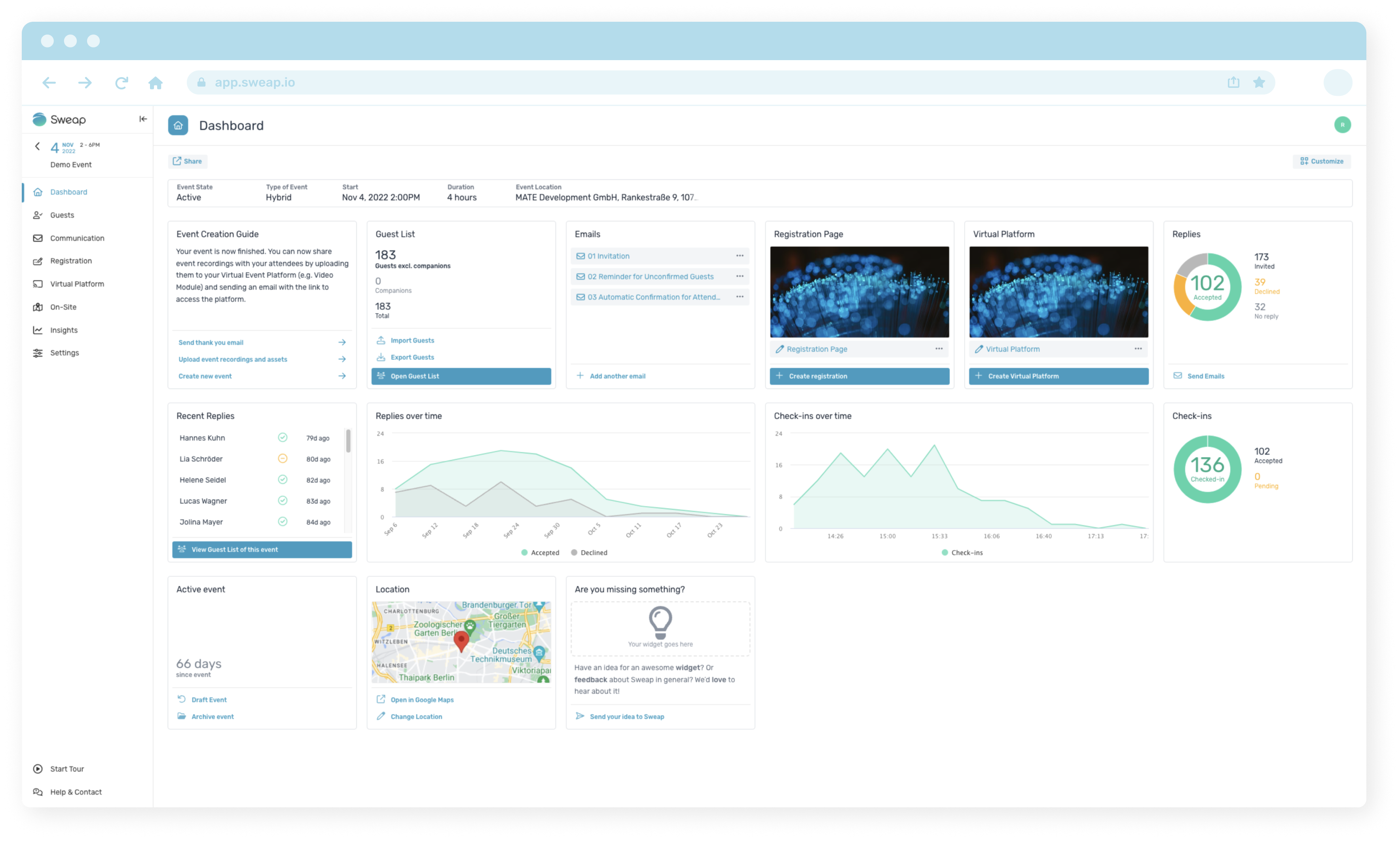Image resolution: width=1400 pixels, height=841 pixels.
Task: Click the Location map thumbnail
Action: (461, 642)
